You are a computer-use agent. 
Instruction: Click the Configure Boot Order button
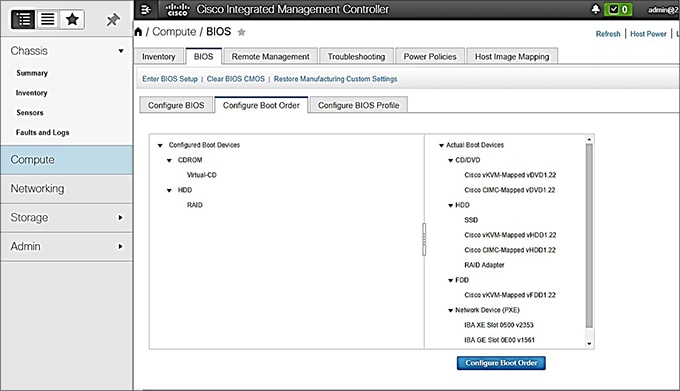[501, 363]
